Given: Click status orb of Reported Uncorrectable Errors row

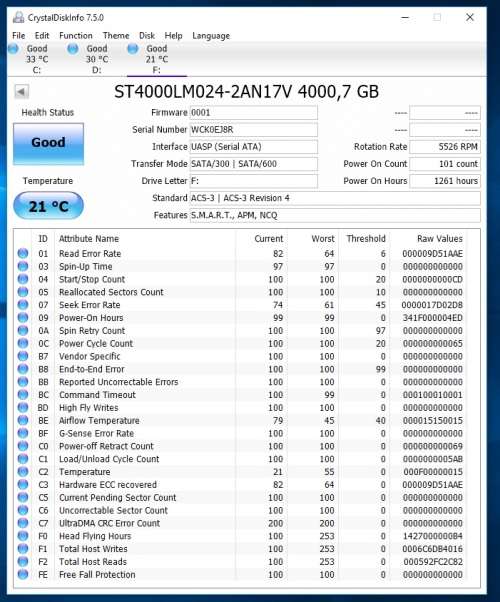Looking at the screenshot, I should pyautogui.click(x=23, y=382).
